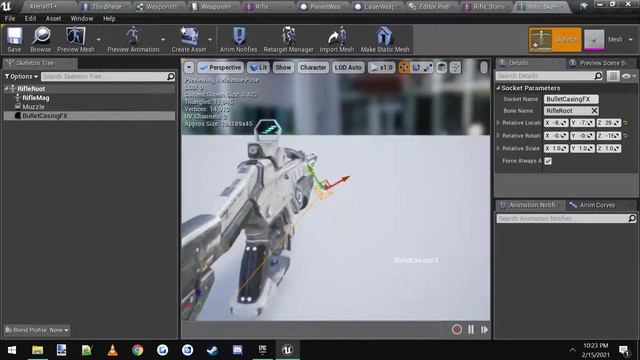The image size is (640, 360).
Task: Step forward one frame in preview
Action: pyautogui.click(x=484, y=329)
